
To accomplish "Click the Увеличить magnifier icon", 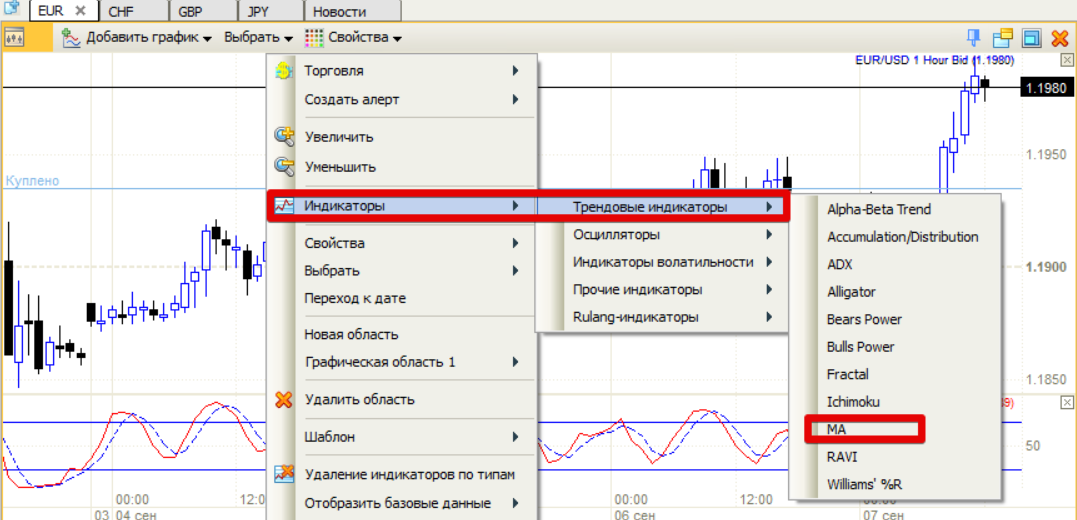I will pos(284,136).
